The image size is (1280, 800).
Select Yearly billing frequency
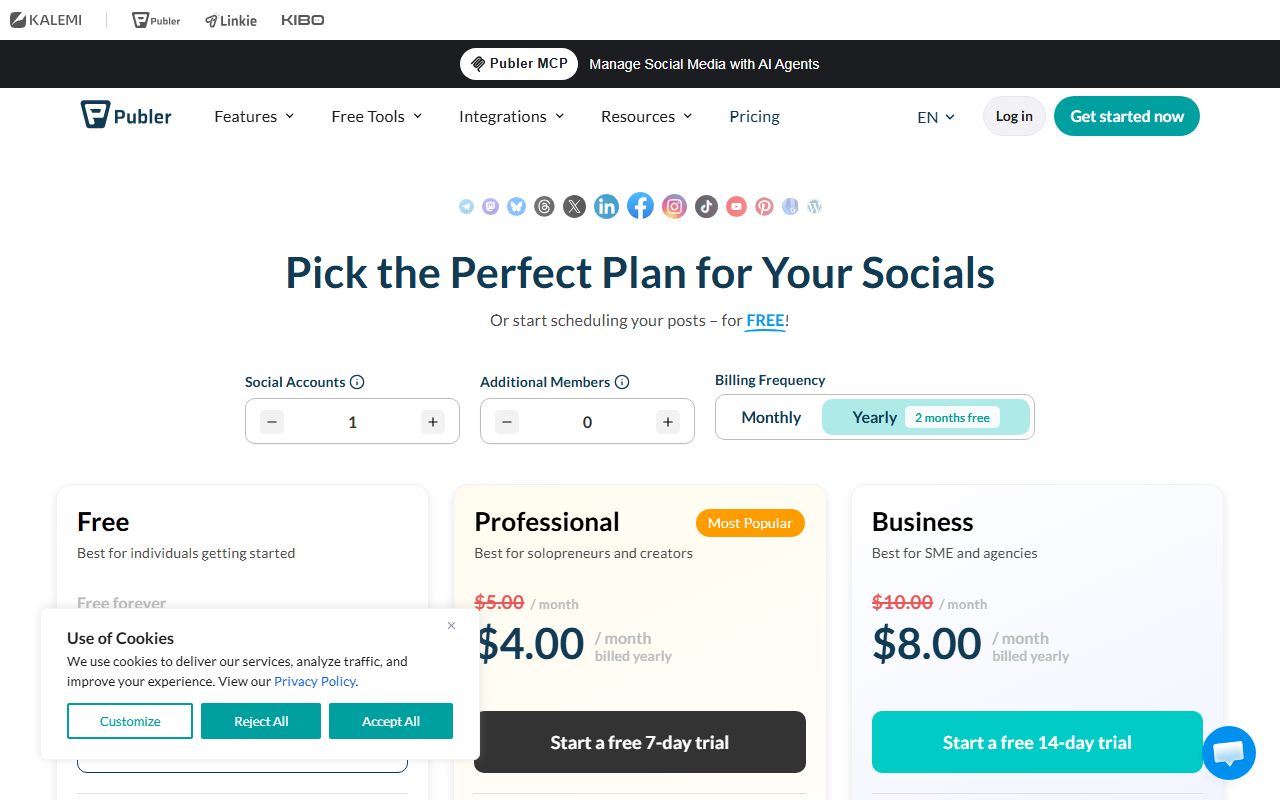[925, 417]
